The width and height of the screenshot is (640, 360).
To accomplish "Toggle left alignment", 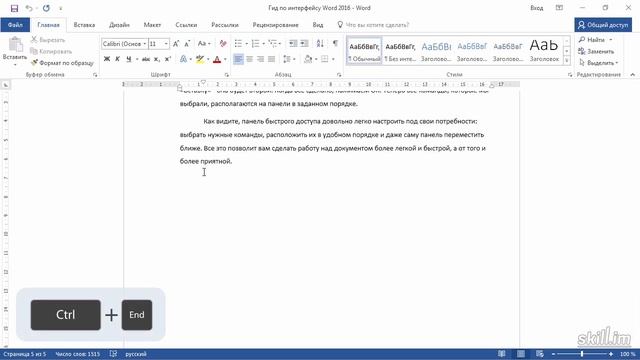I will coord(238,59).
